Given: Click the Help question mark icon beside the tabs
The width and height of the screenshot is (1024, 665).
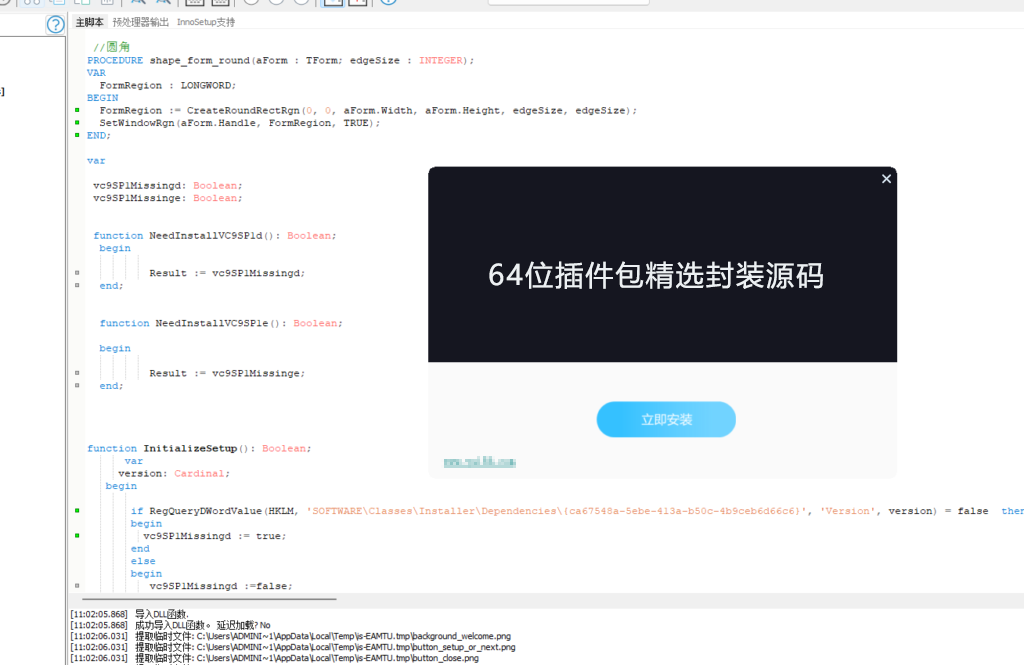Looking at the screenshot, I should click(53, 21).
